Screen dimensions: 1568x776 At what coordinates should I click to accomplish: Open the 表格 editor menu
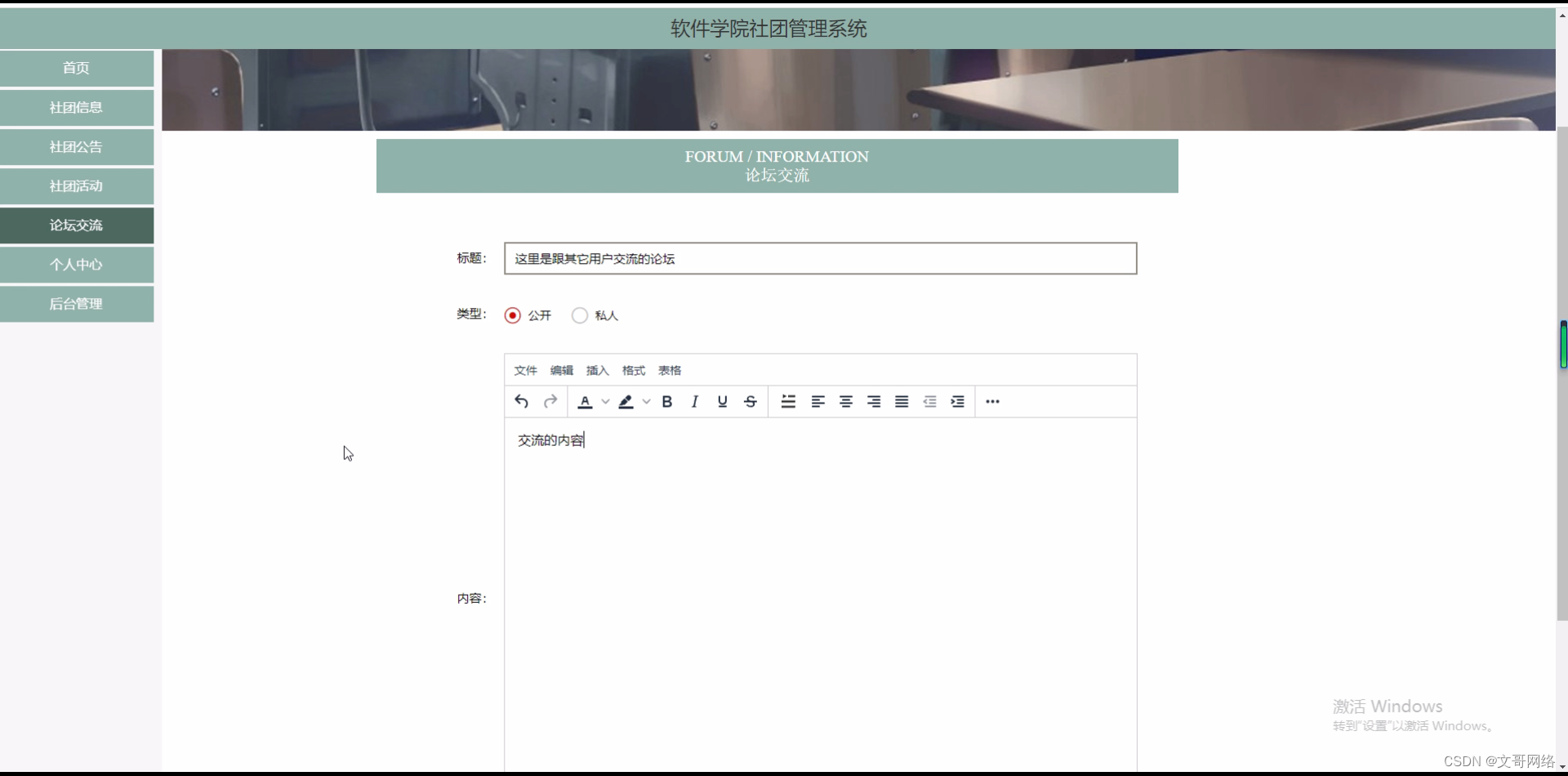(x=669, y=370)
